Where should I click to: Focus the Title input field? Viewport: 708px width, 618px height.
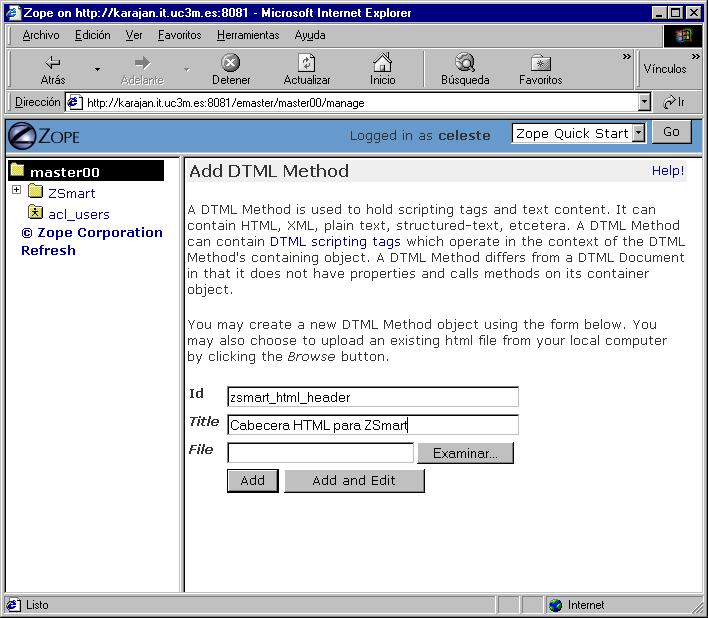point(373,425)
